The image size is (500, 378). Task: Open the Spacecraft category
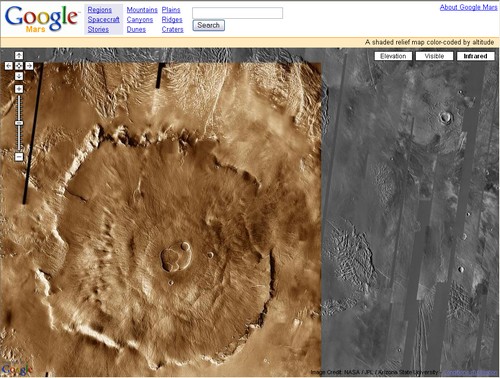pyautogui.click(x=104, y=20)
